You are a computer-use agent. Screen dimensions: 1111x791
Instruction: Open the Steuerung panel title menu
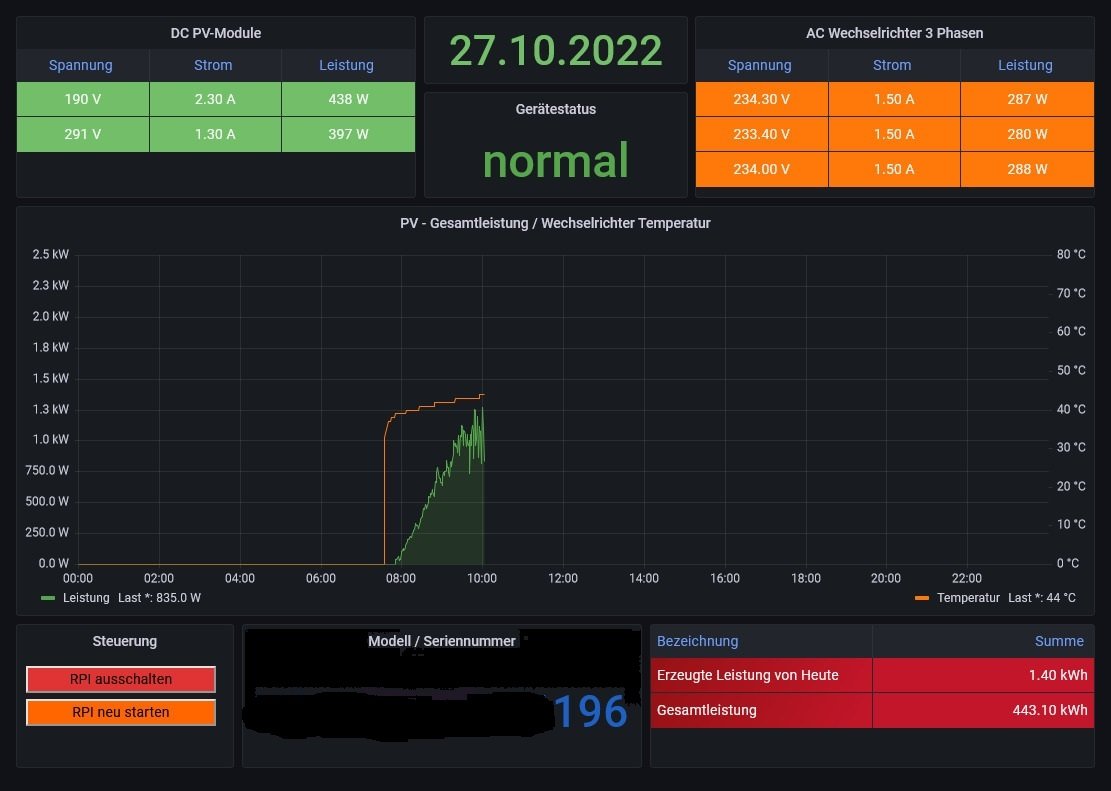[x=125, y=641]
